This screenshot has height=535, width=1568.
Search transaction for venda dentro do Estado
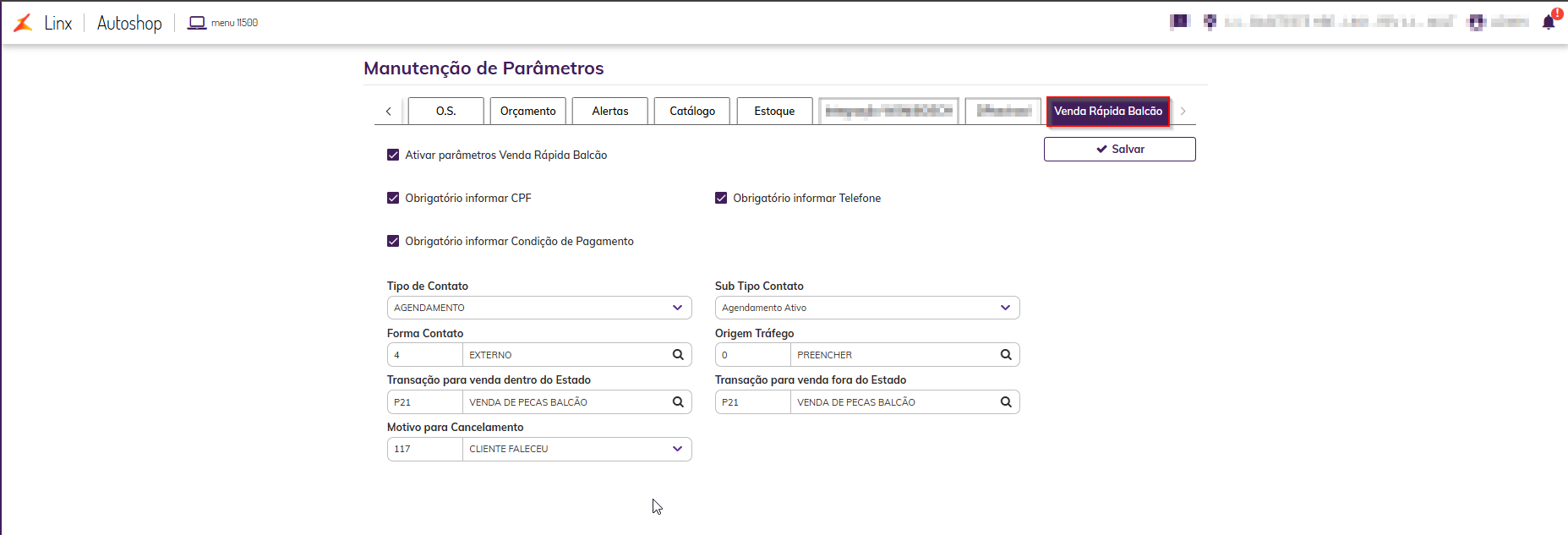click(678, 402)
